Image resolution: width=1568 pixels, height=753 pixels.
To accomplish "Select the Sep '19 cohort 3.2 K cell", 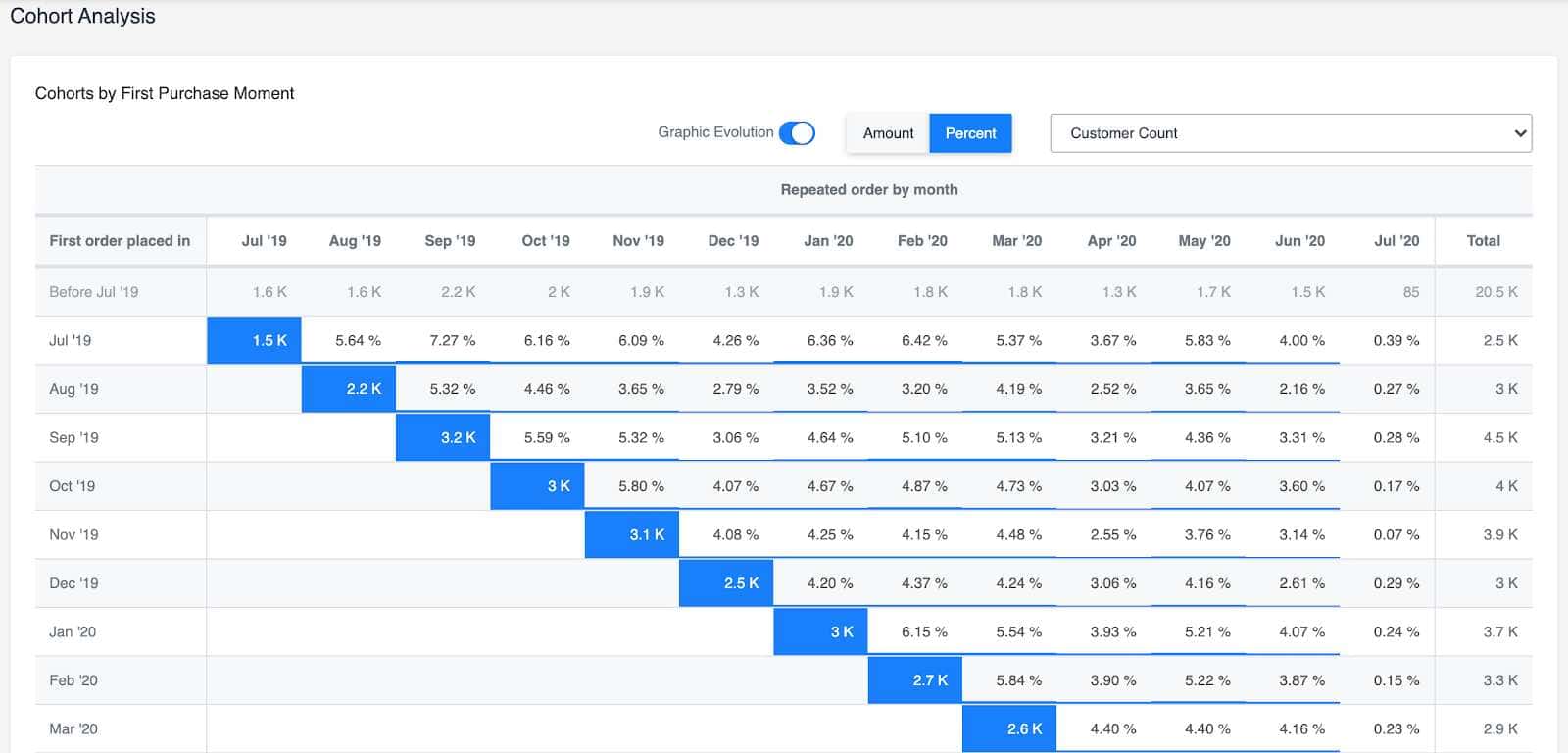I will tap(443, 437).
